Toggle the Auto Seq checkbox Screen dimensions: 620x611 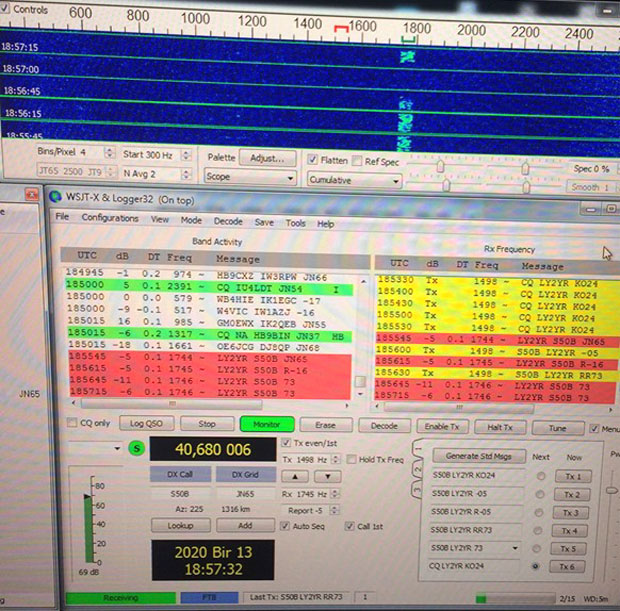[285, 526]
